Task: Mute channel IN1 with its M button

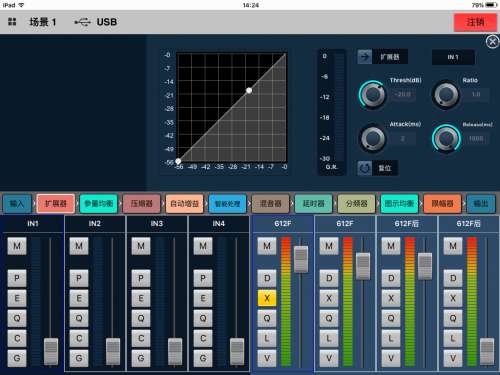Action: pyautogui.click(x=17, y=246)
